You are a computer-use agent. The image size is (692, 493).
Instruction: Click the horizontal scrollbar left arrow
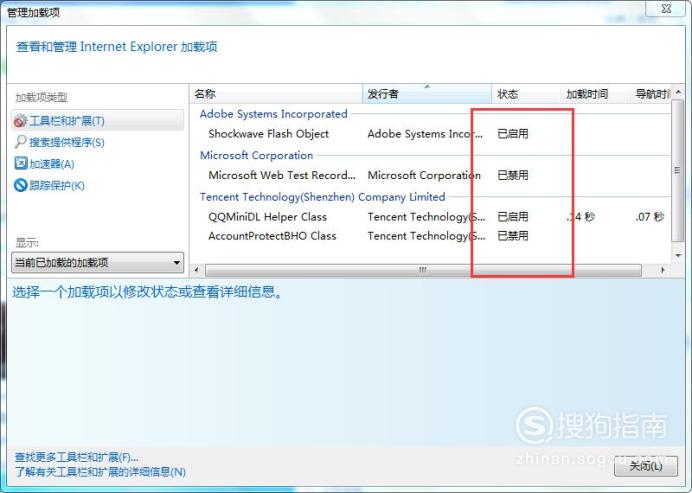coord(197,270)
